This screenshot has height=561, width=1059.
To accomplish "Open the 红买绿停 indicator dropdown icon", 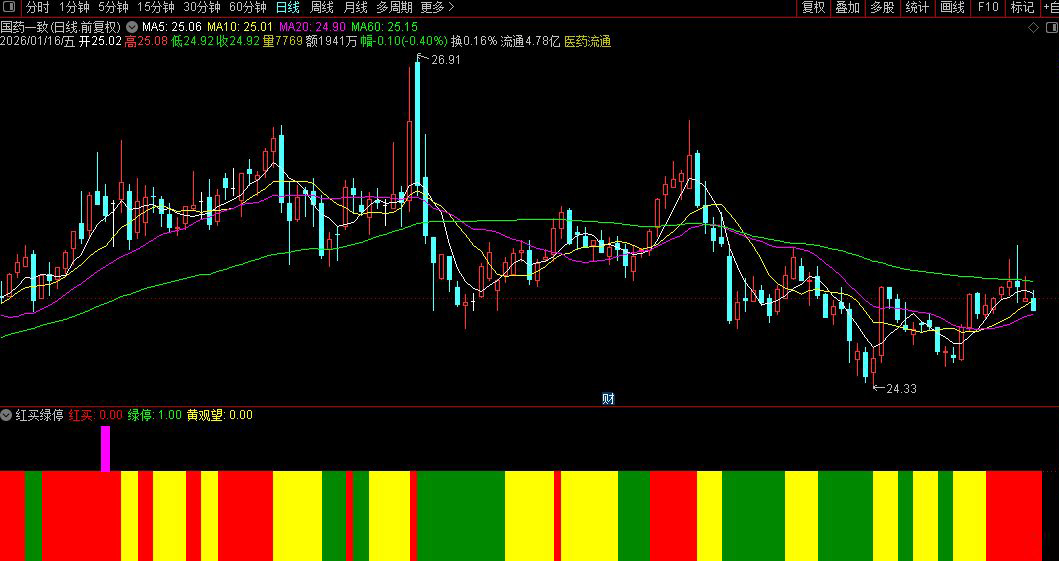I will [x=6, y=415].
